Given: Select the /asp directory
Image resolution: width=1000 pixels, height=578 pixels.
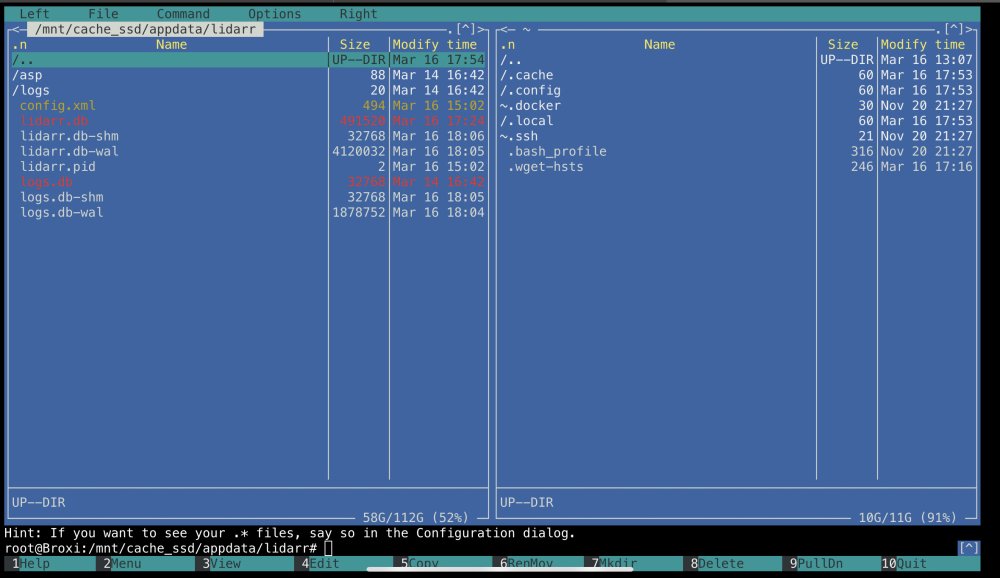Looking at the screenshot, I should [x=248, y=75].
